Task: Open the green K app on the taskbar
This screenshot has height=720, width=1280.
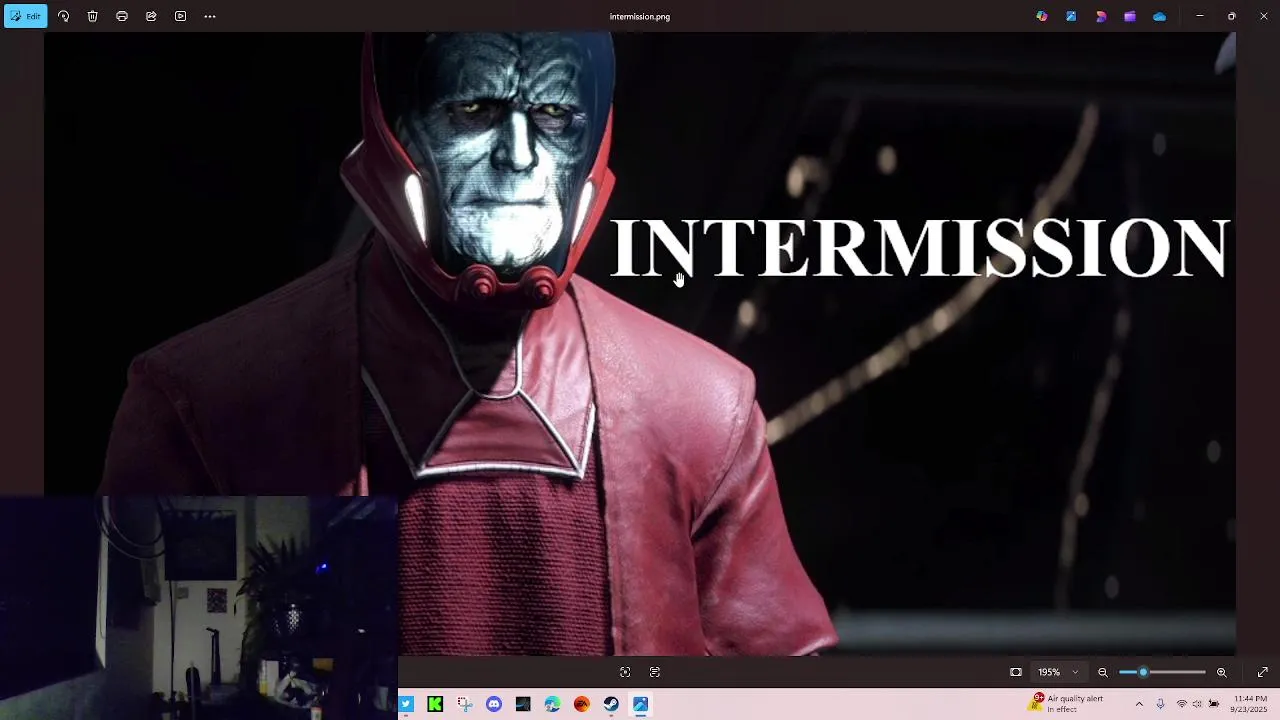Action: (x=435, y=704)
